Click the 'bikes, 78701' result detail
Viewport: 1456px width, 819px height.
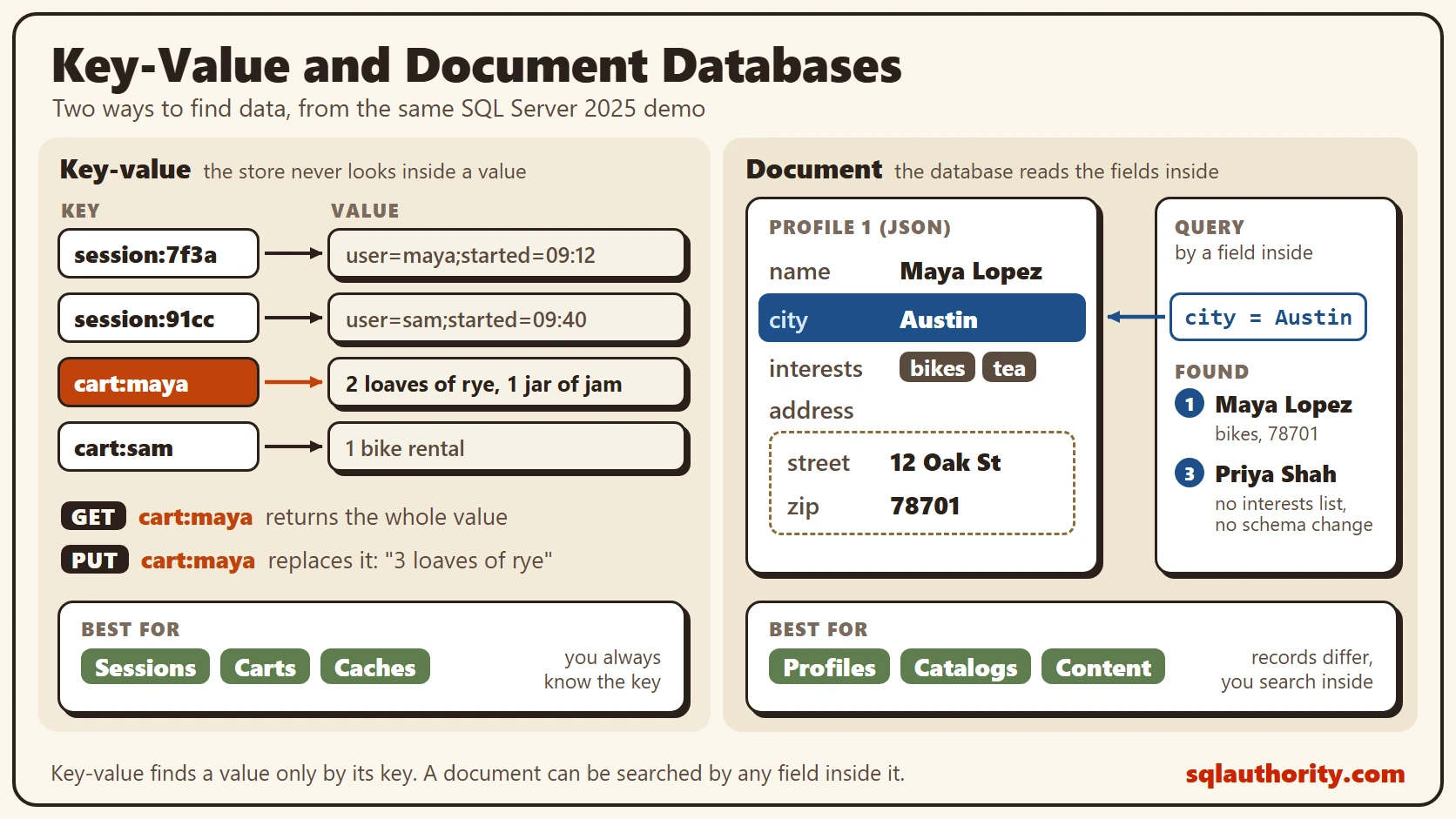pos(1266,433)
